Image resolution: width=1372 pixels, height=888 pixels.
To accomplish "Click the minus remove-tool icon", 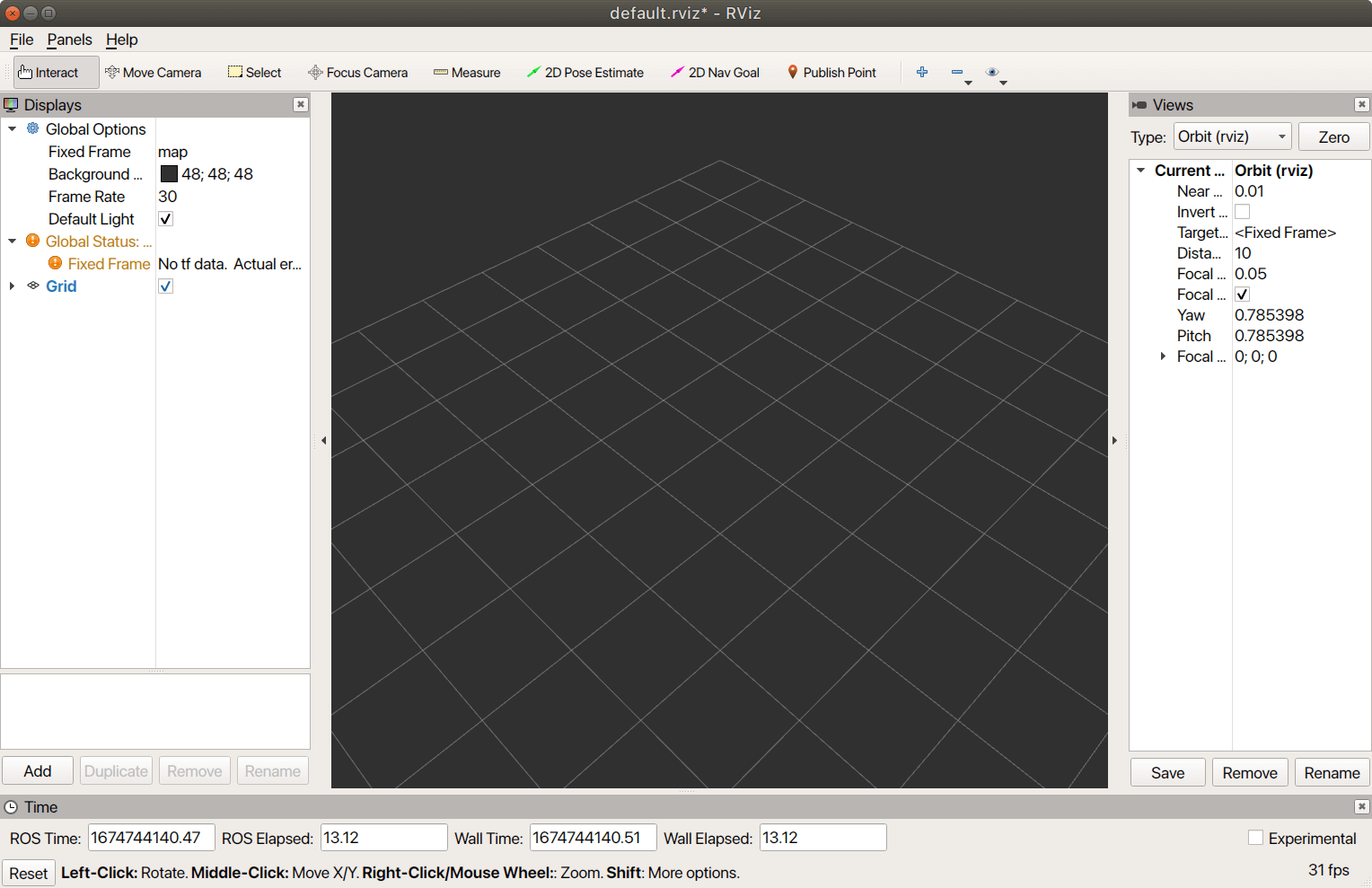I will (957, 72).
